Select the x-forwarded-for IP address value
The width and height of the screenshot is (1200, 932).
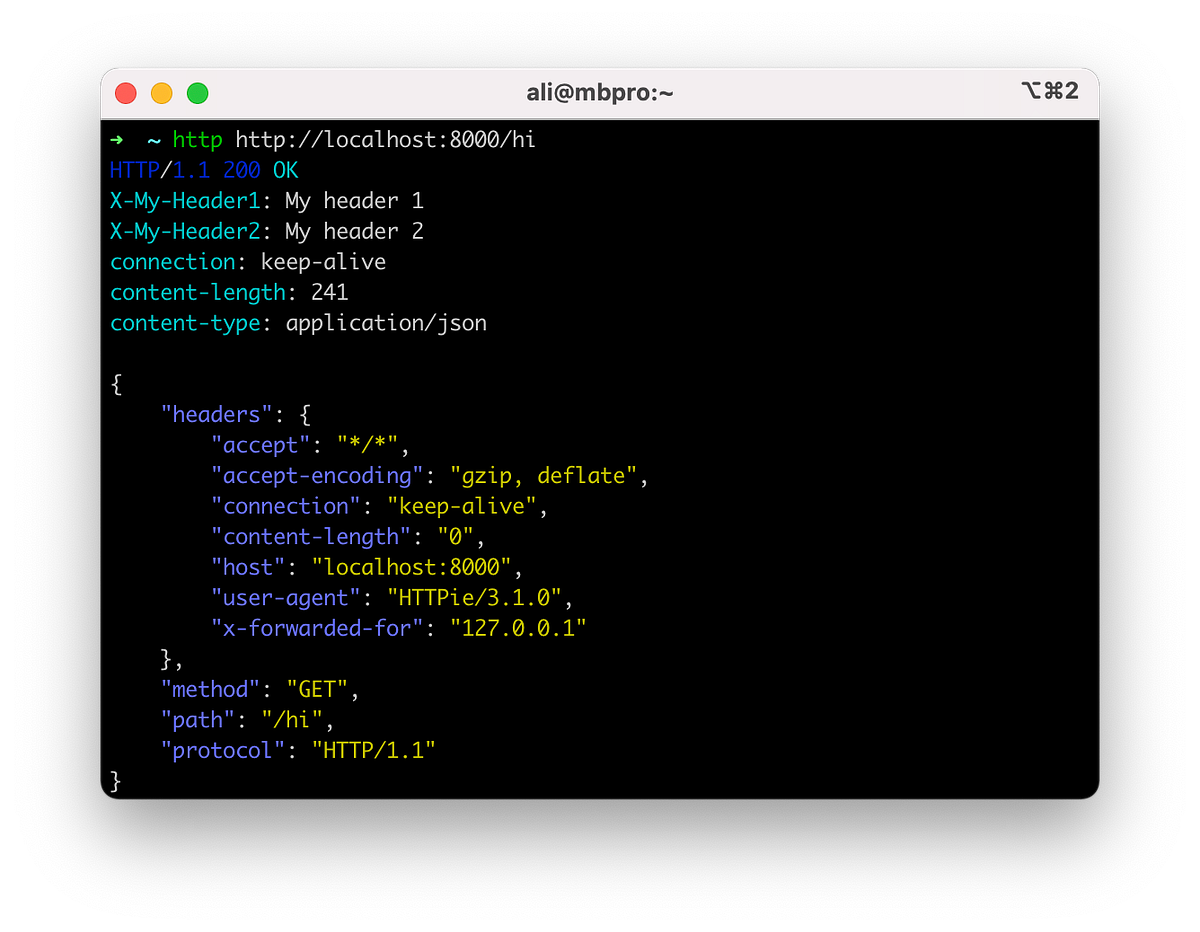pos(518,627)
